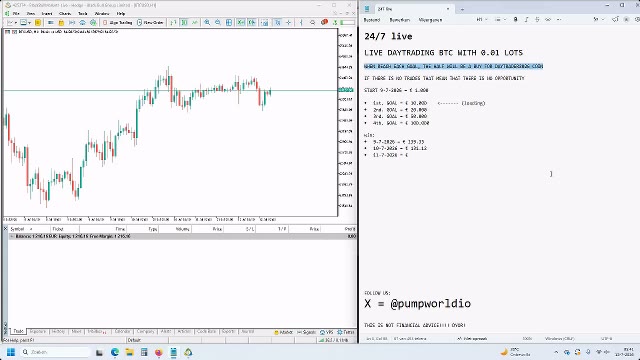Open the Market button in Toolbox footer
This screenshot has width=640, height=360.
pyautogui.click(x=284, y=332)
